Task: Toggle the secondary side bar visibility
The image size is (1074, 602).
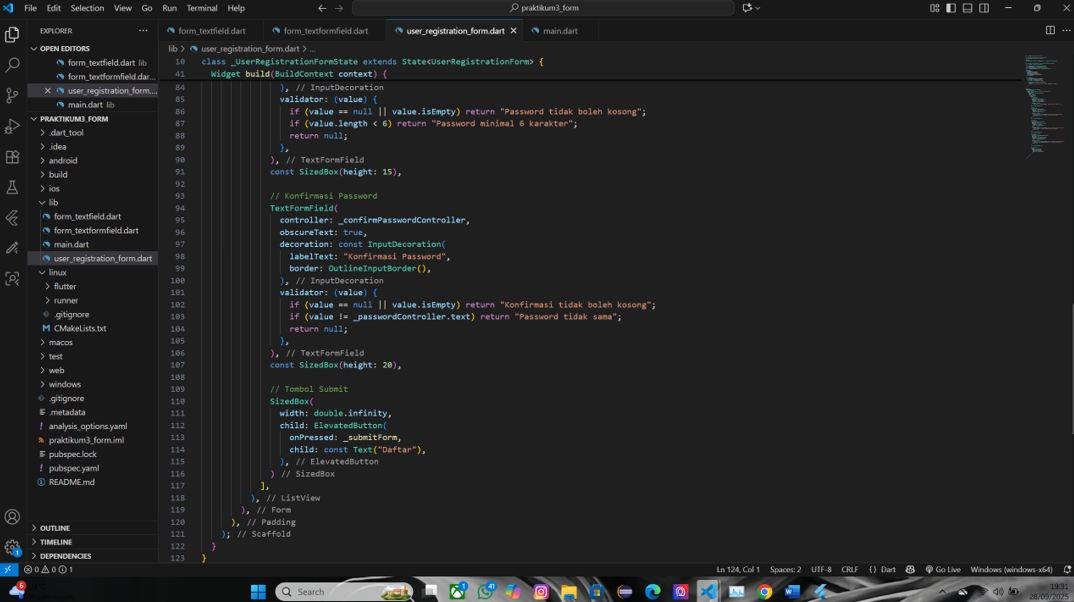Action: click(x=984, y=8)
